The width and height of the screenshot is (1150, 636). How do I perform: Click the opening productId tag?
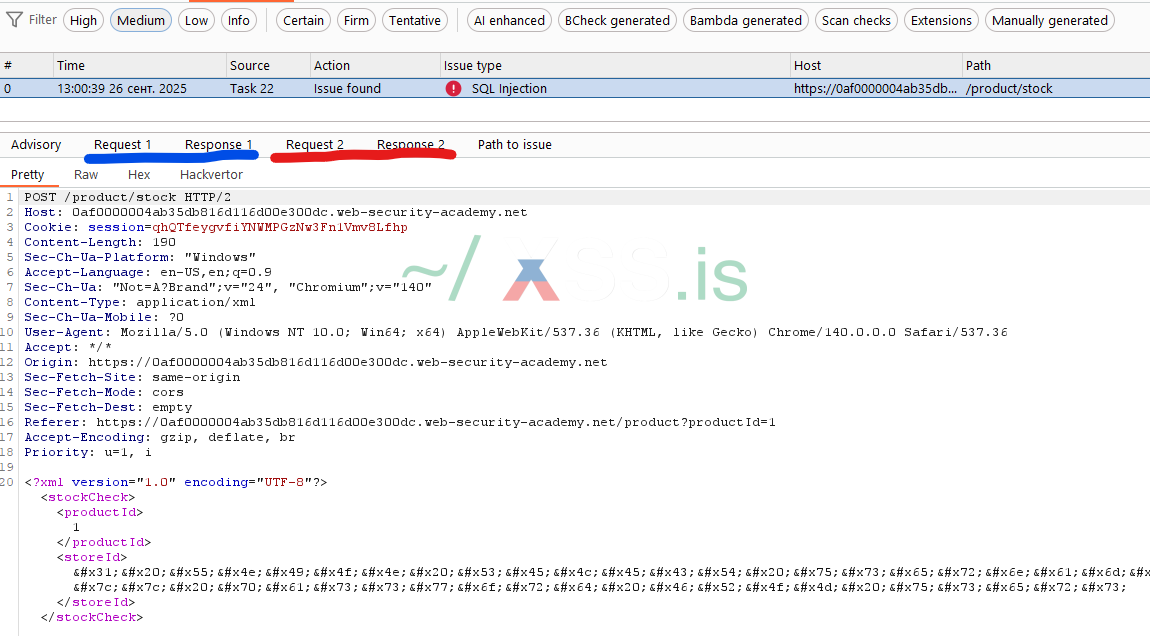tap(100, 513)
